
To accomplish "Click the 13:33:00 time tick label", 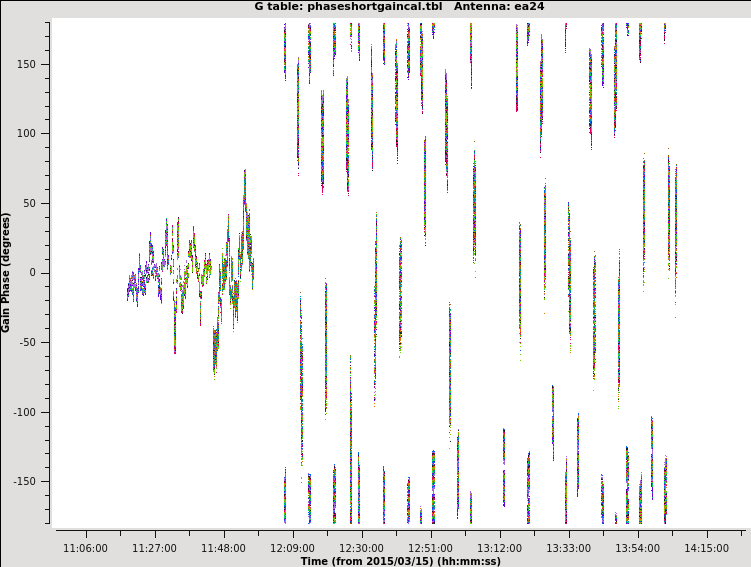I will pyautogui.click(x=568, y=548).
